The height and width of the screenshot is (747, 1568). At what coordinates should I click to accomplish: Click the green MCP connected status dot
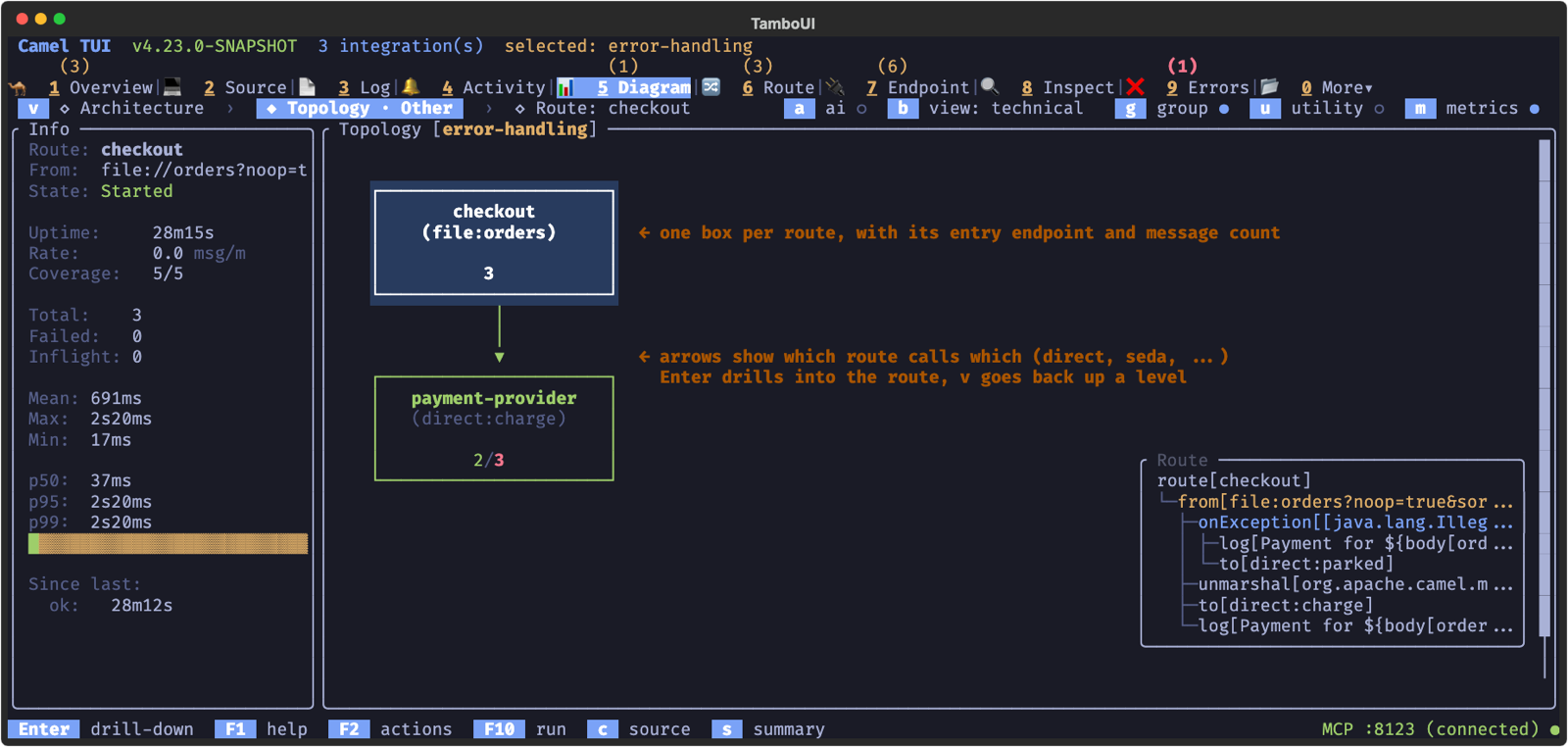coord(1554,729)
